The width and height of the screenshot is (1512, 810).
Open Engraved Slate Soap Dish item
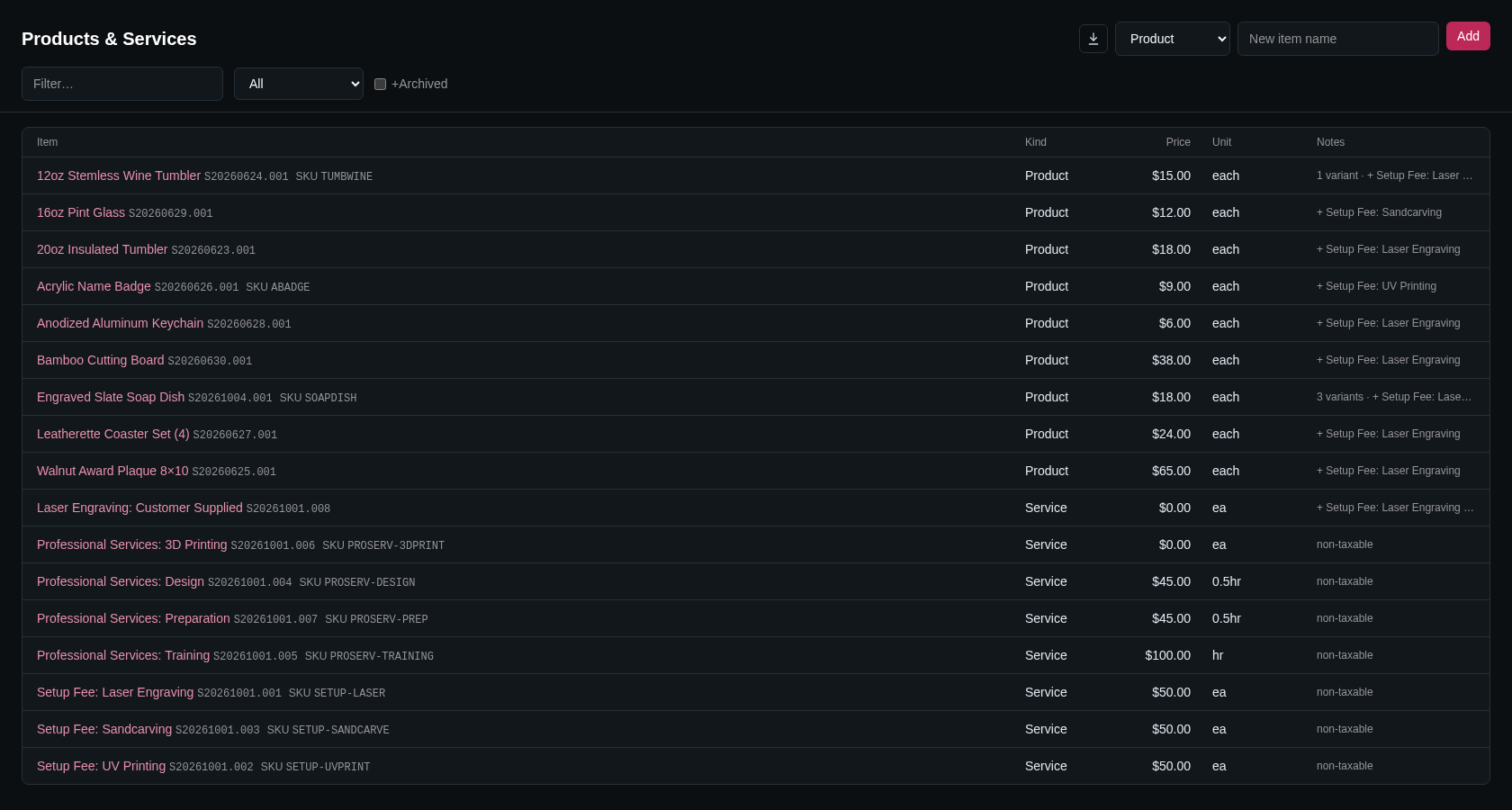click(x=111, y=397)
